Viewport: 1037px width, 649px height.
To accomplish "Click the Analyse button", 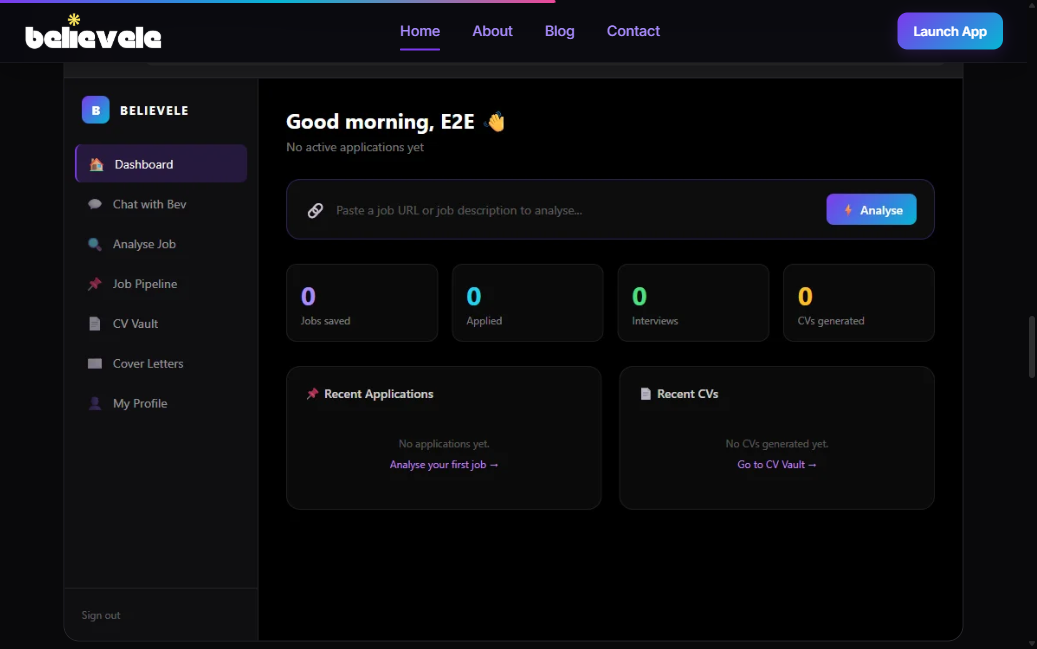I will pyautogui.click(x=871, y=209).
